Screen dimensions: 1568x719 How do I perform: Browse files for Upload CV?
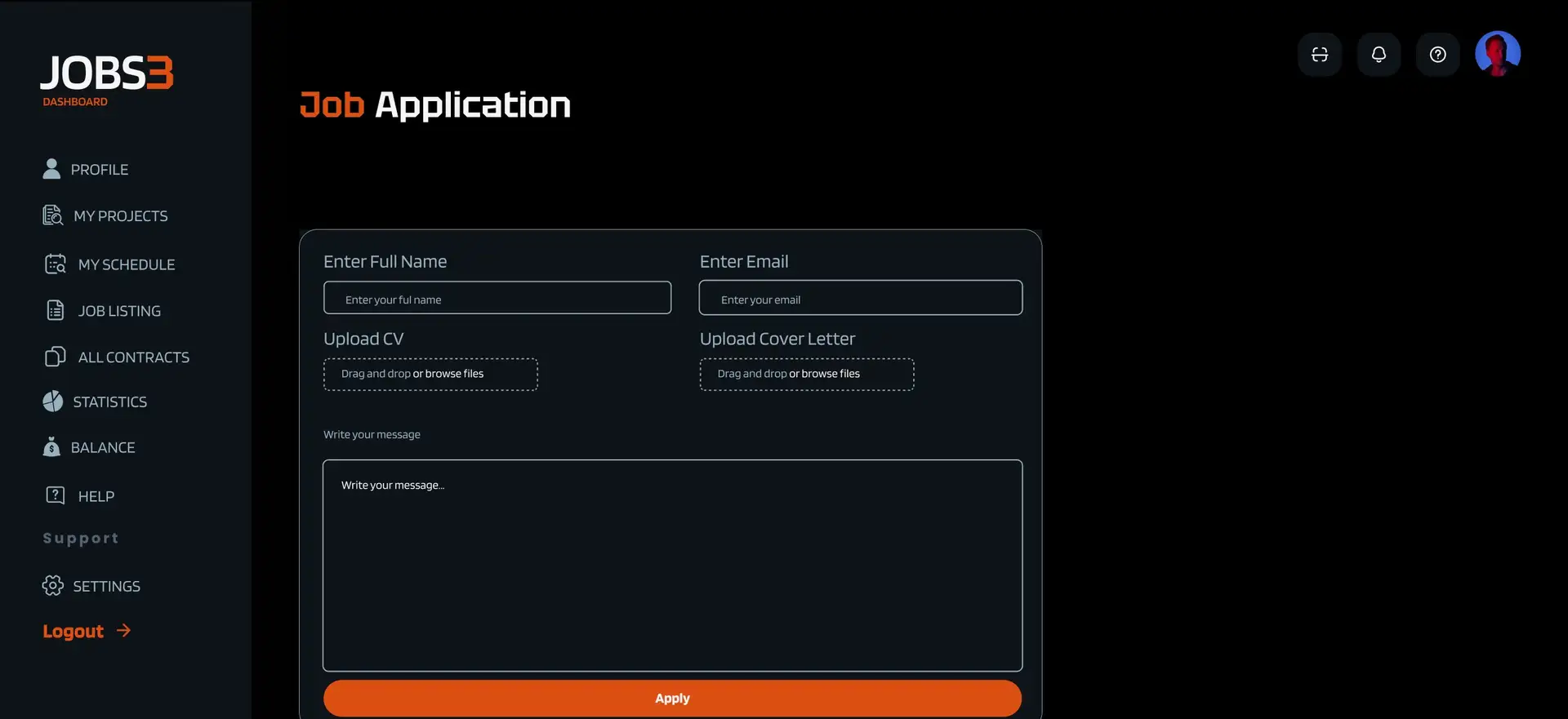[x=448, y=374]
